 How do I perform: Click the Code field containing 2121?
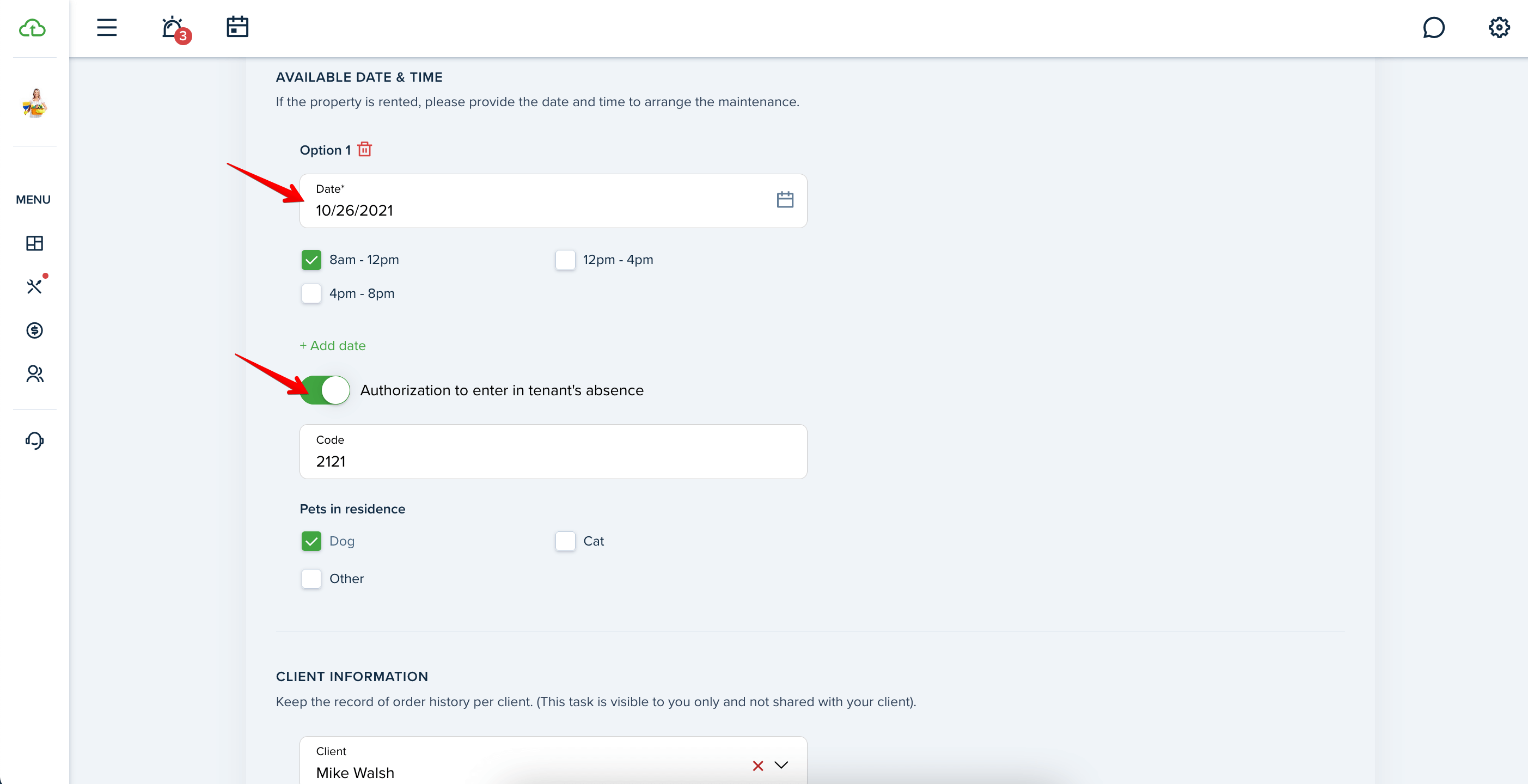553,452
